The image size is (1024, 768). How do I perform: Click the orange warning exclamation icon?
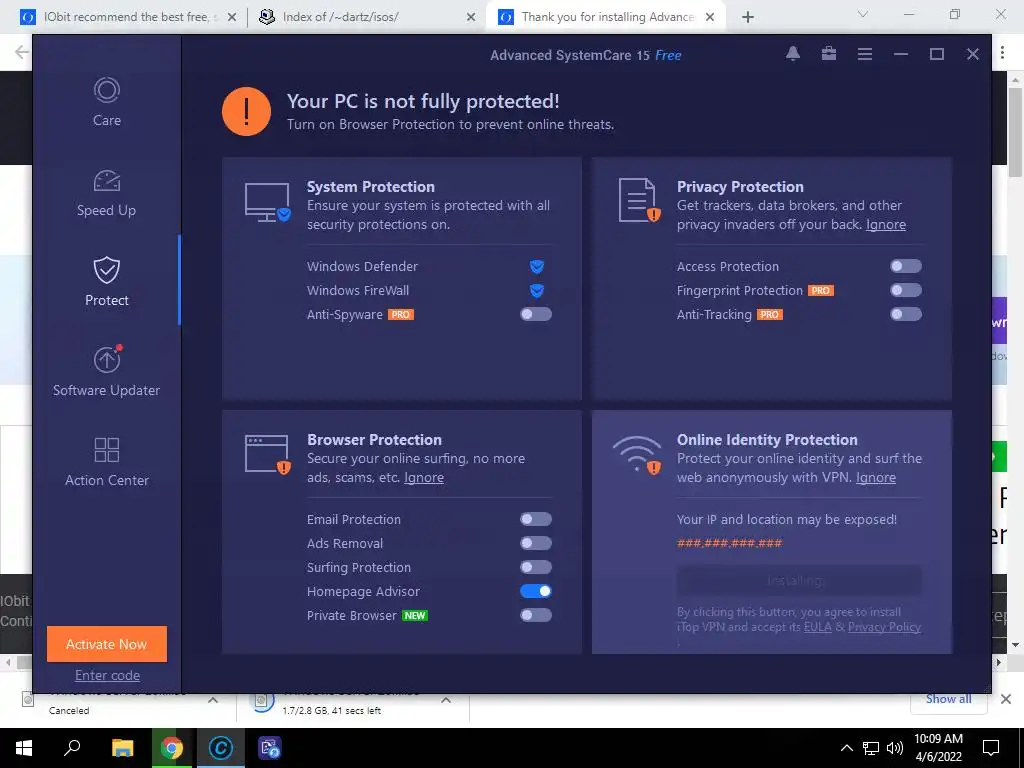246,112
